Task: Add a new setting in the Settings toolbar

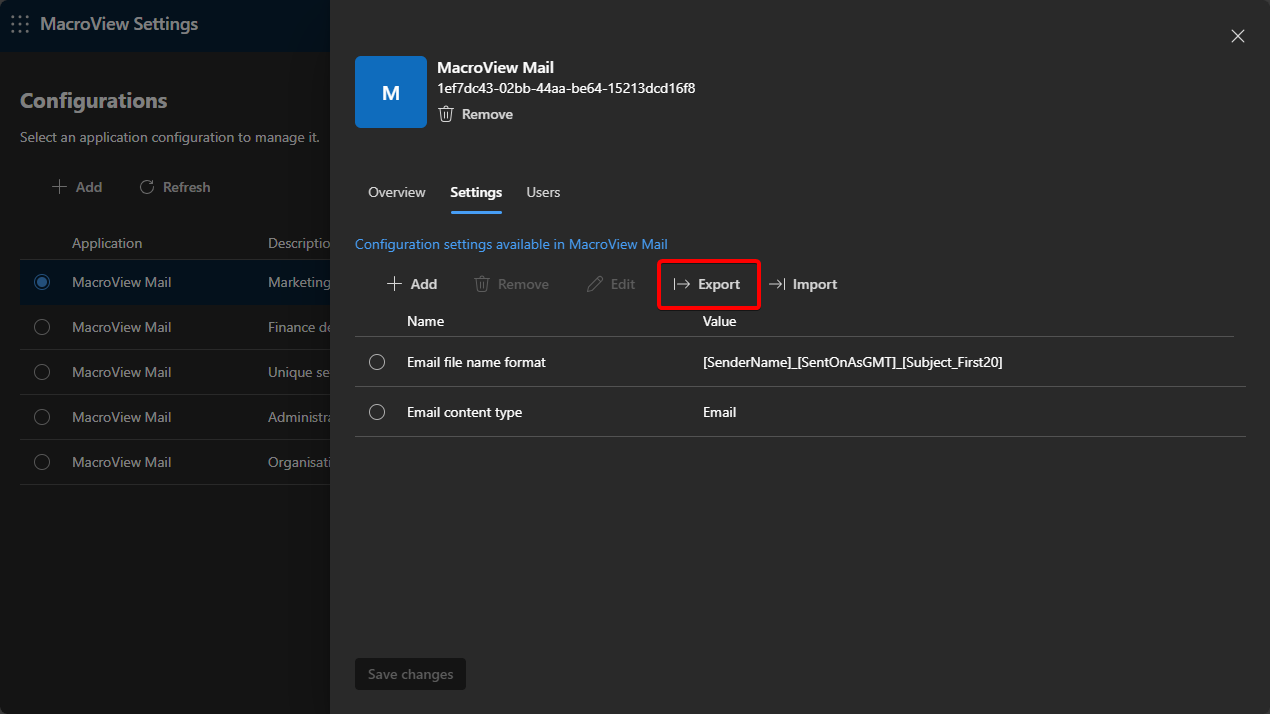Action: point(412,284)
